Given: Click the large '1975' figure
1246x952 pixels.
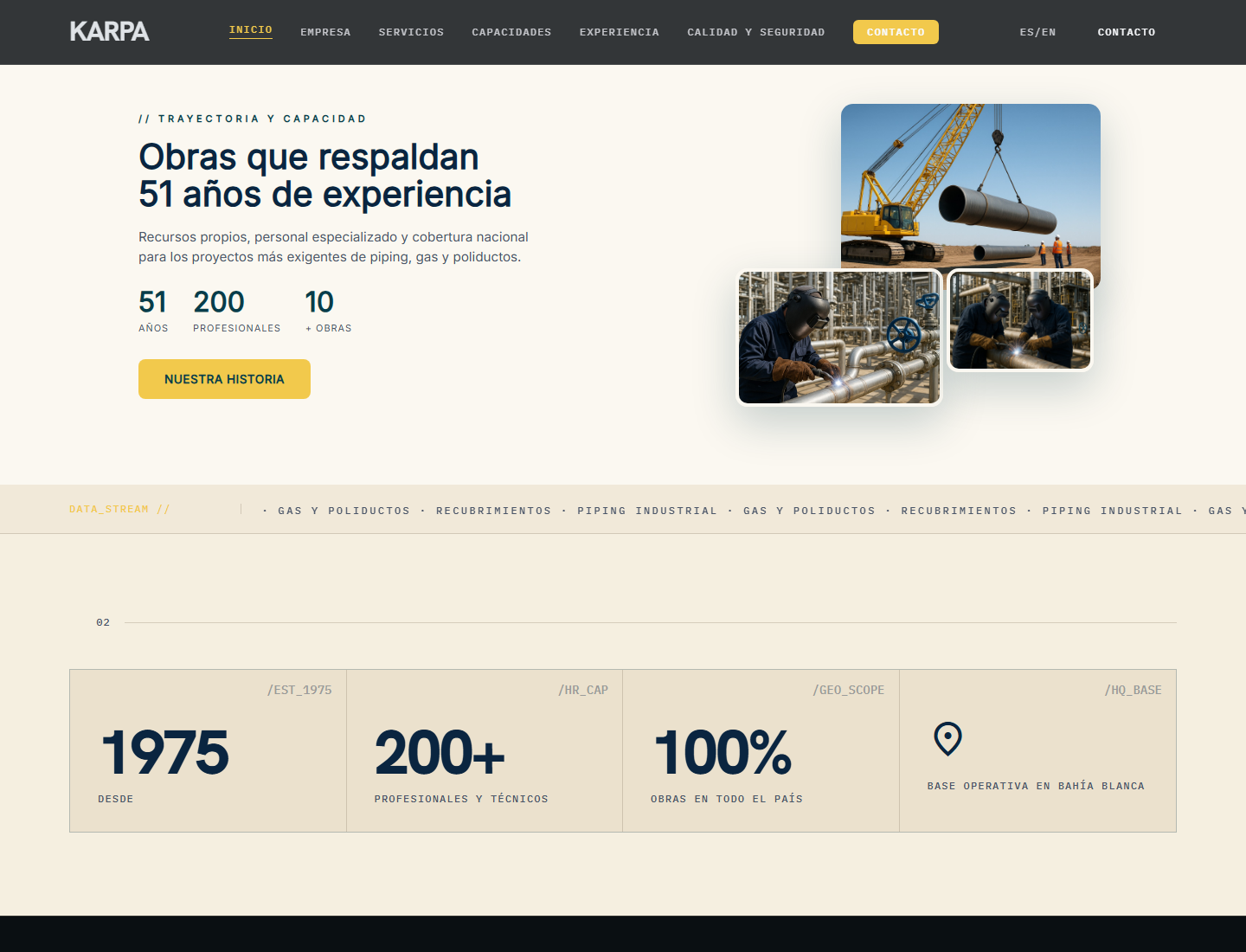Looking at the screenshot, I should coord(164,752).
